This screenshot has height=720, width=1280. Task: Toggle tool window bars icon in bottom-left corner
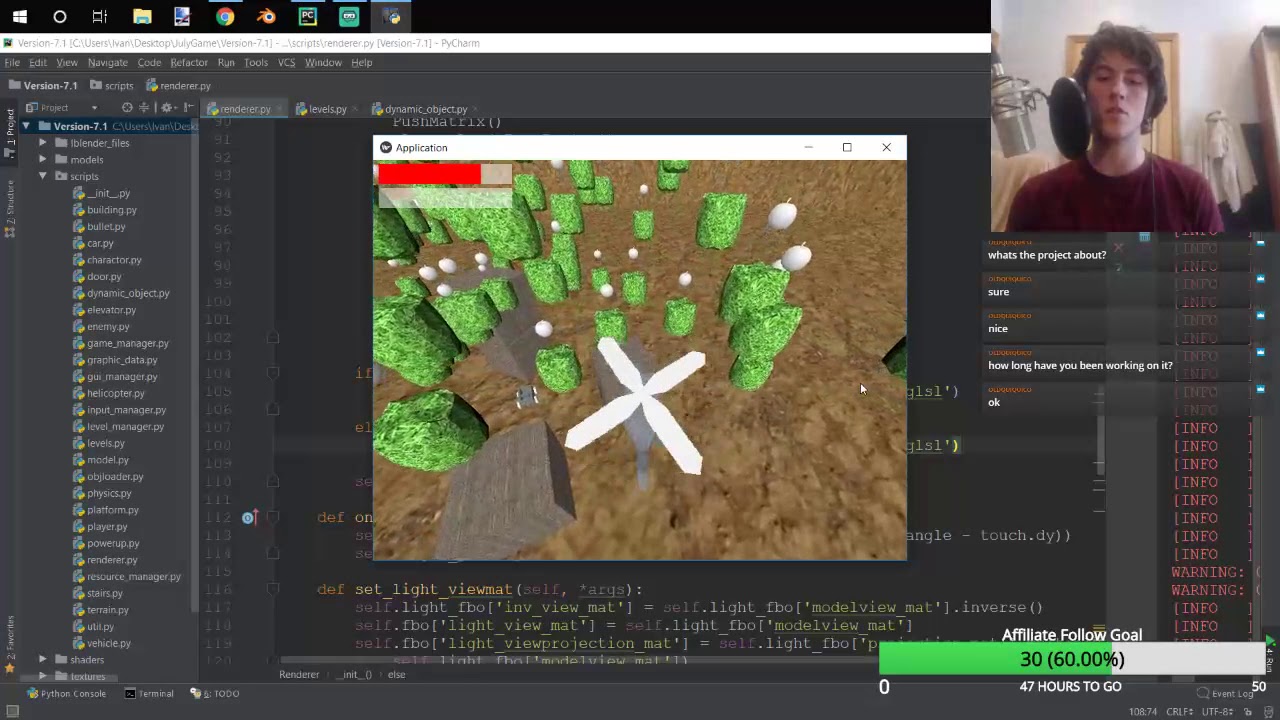12,711
